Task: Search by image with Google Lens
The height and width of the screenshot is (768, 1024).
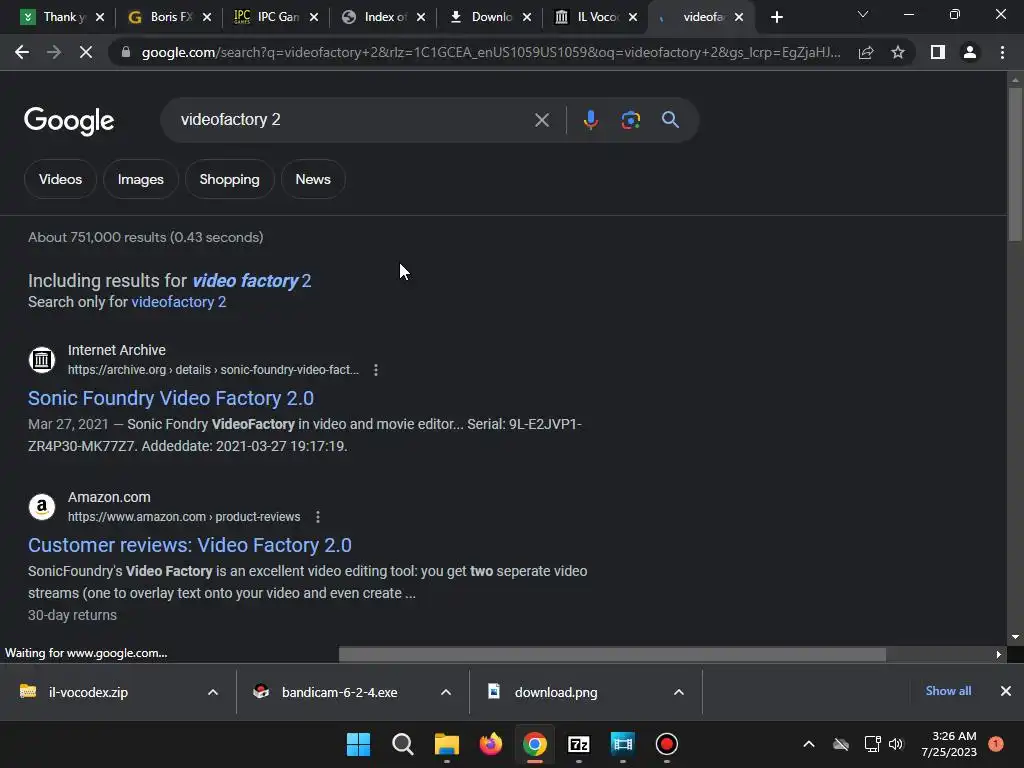Action: [x=630, y=120]
